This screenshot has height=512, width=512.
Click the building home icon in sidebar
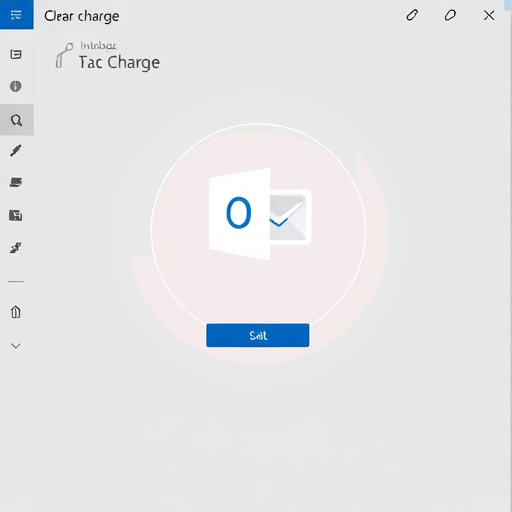(x=16, y=312)
